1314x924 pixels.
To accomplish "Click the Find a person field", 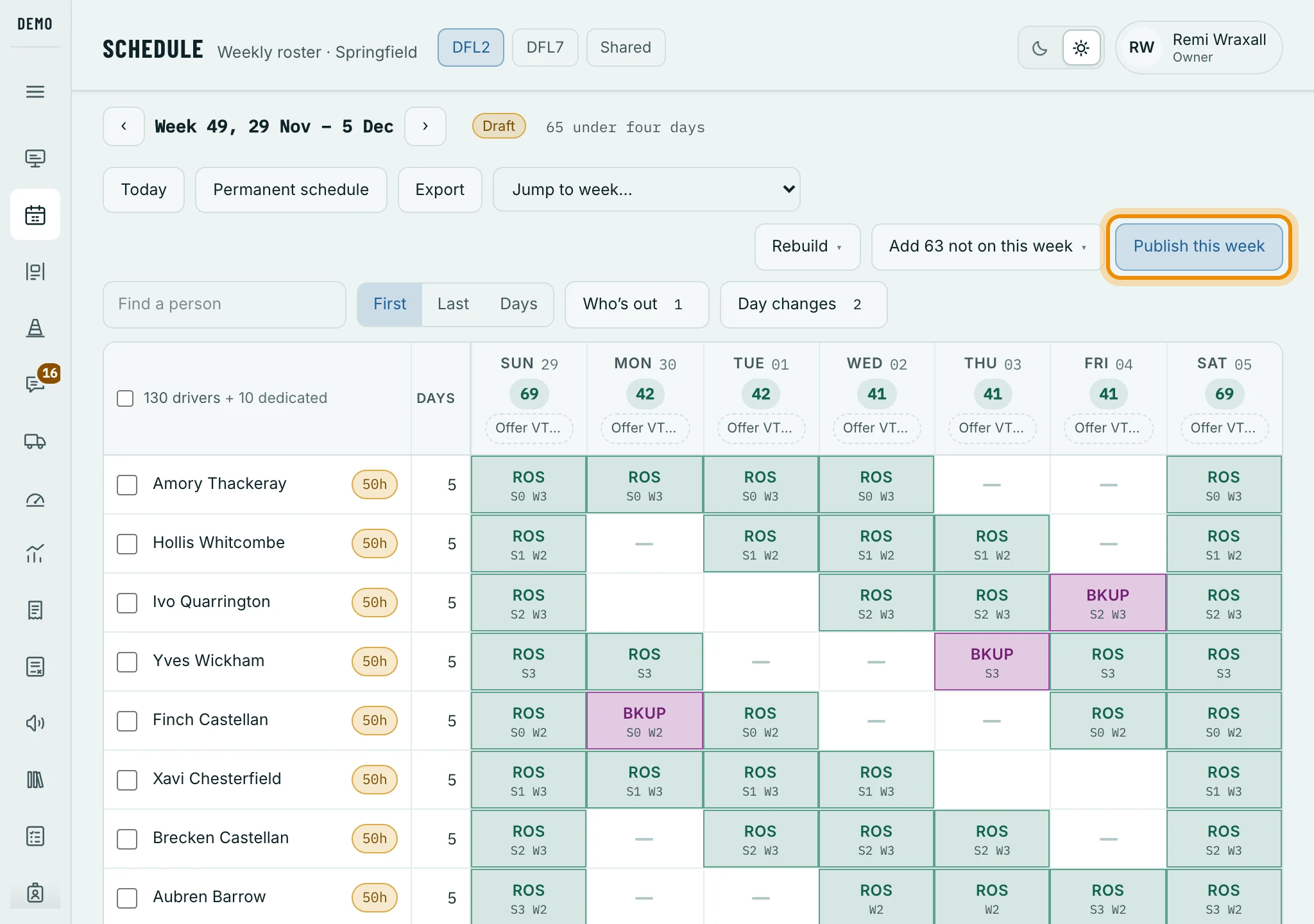I will pyautogui.click(x=225, y=304).
